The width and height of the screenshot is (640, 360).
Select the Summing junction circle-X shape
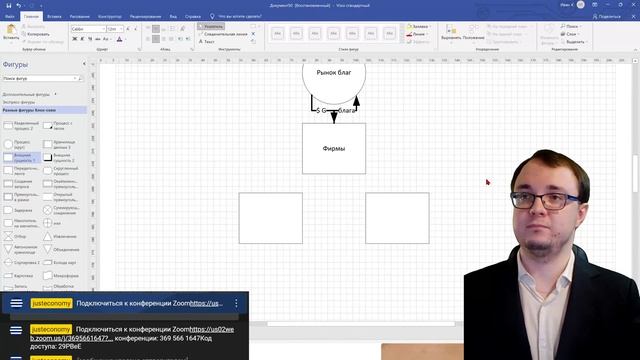pos(61,210)
